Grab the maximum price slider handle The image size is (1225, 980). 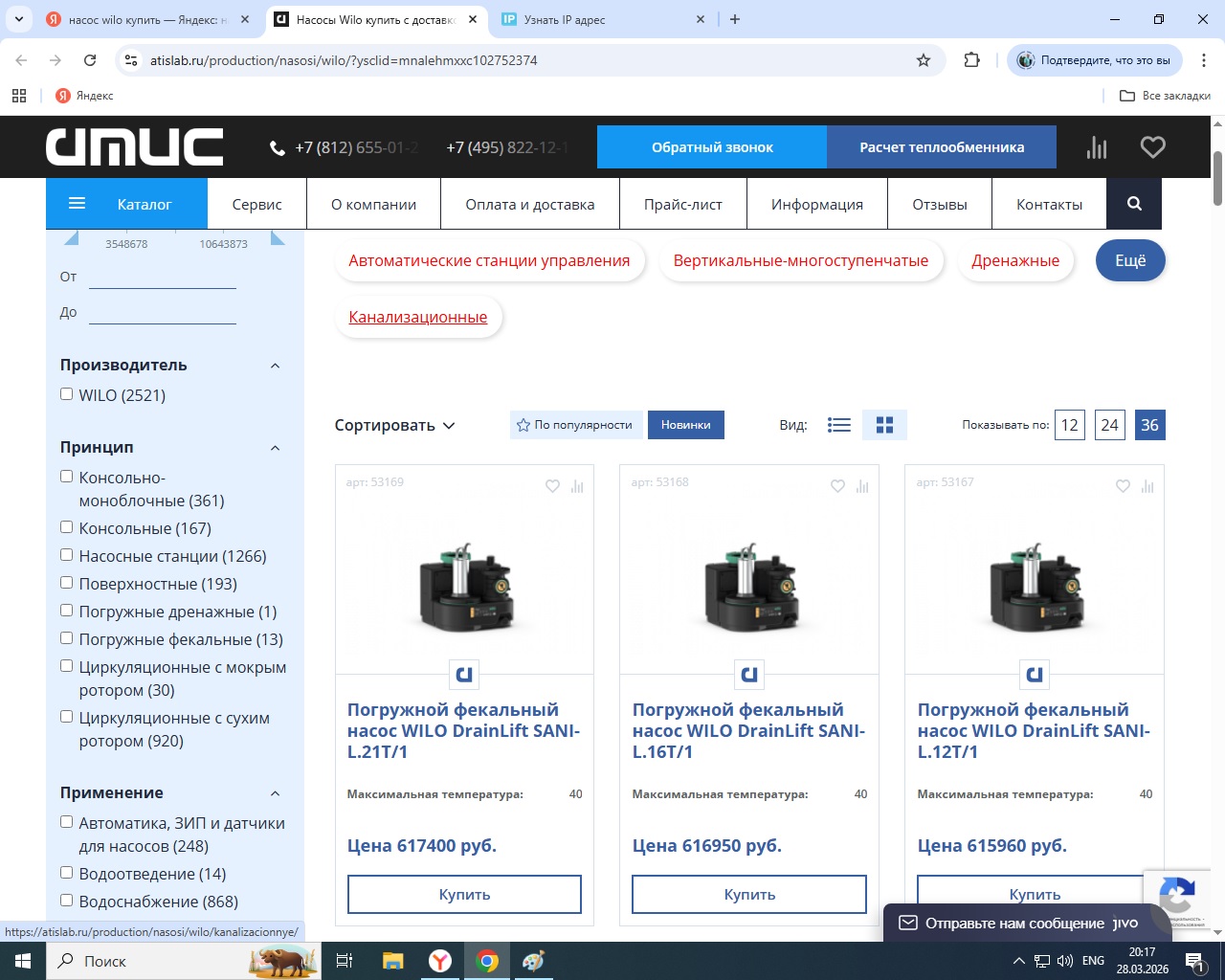(278, 237)
